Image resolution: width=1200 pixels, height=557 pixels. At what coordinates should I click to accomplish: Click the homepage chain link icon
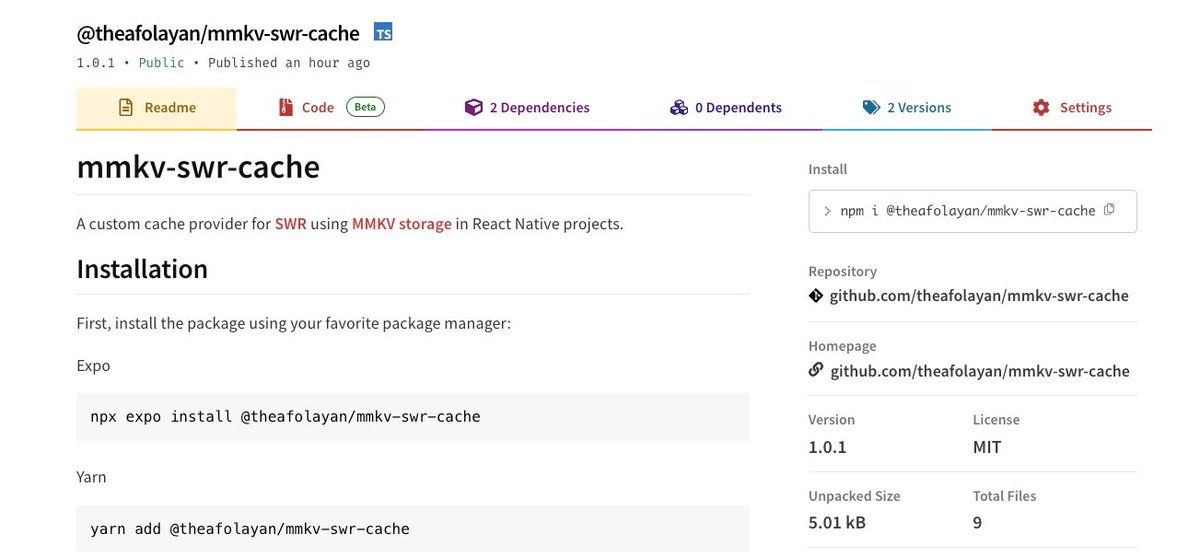coord(816,370)
